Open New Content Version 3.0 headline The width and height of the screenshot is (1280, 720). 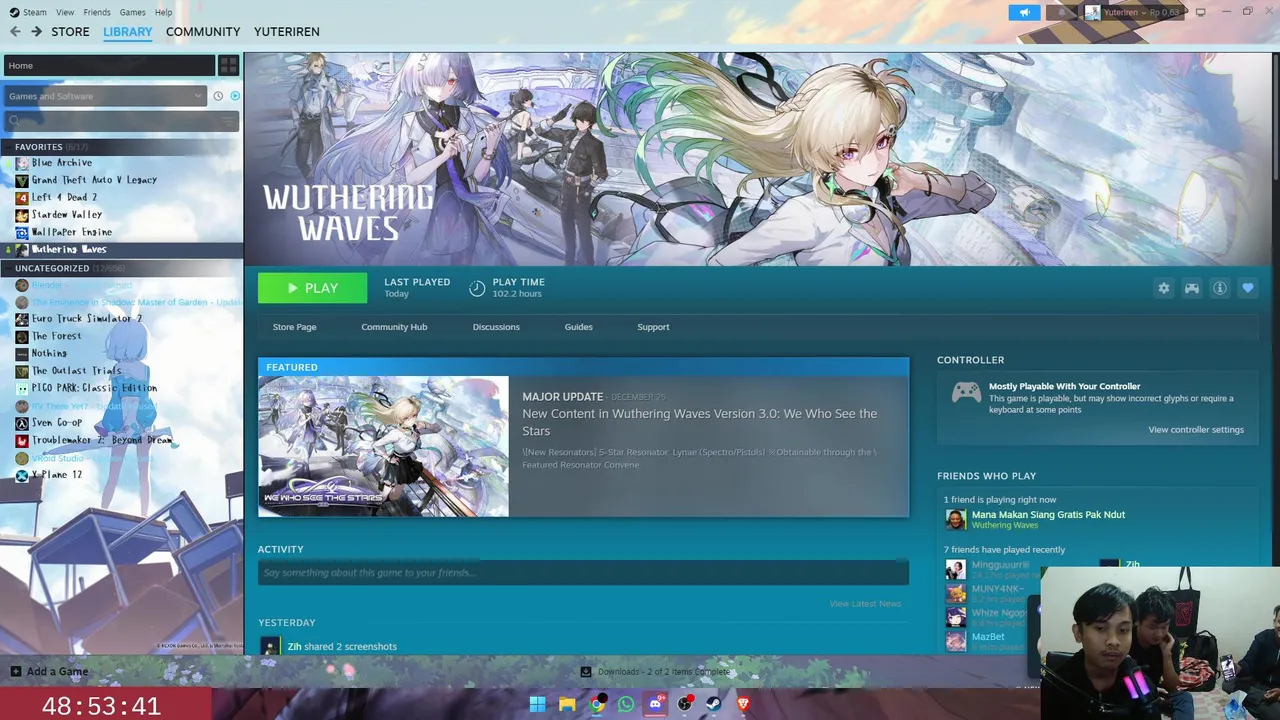[x=699, y=422]
